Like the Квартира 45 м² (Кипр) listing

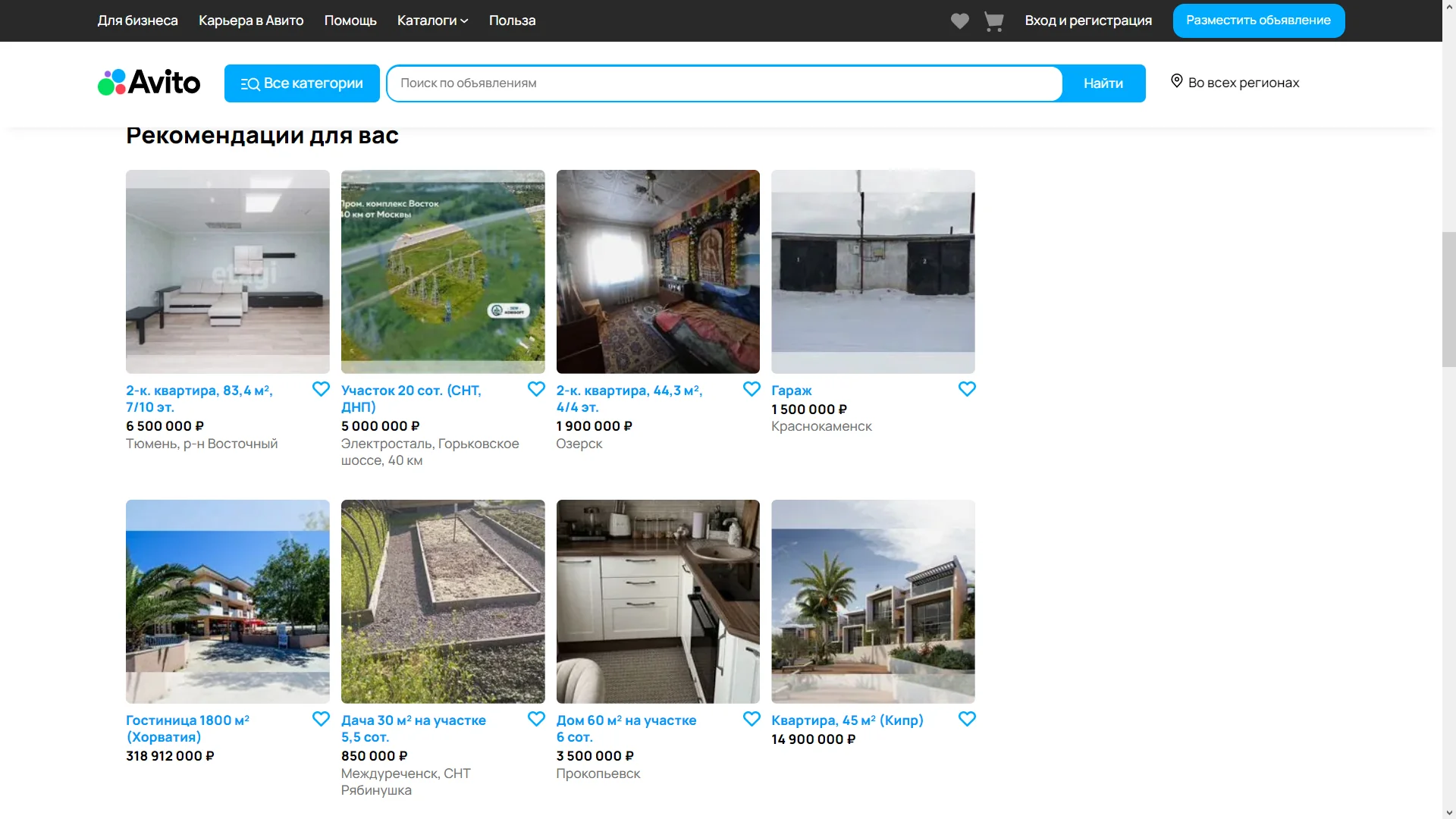coord(966,719)
